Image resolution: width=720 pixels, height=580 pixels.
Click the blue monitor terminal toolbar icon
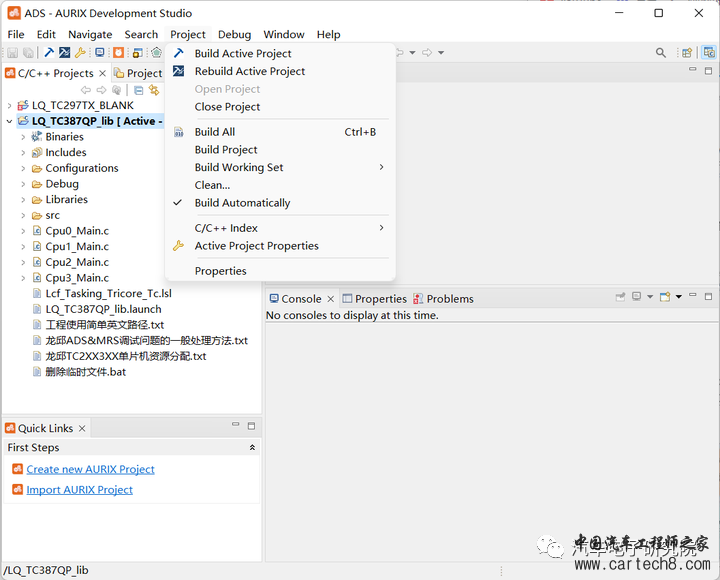[x=100, y=52]
